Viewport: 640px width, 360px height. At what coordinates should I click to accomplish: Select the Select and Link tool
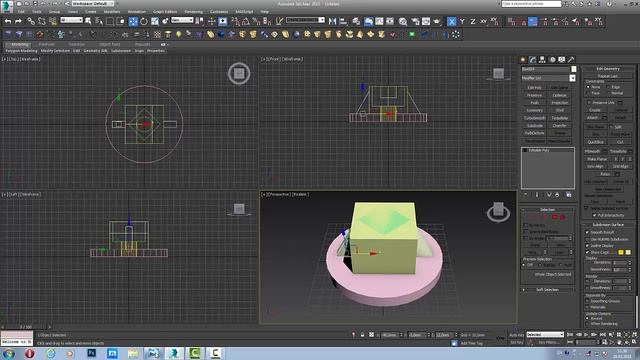[31, 21]
